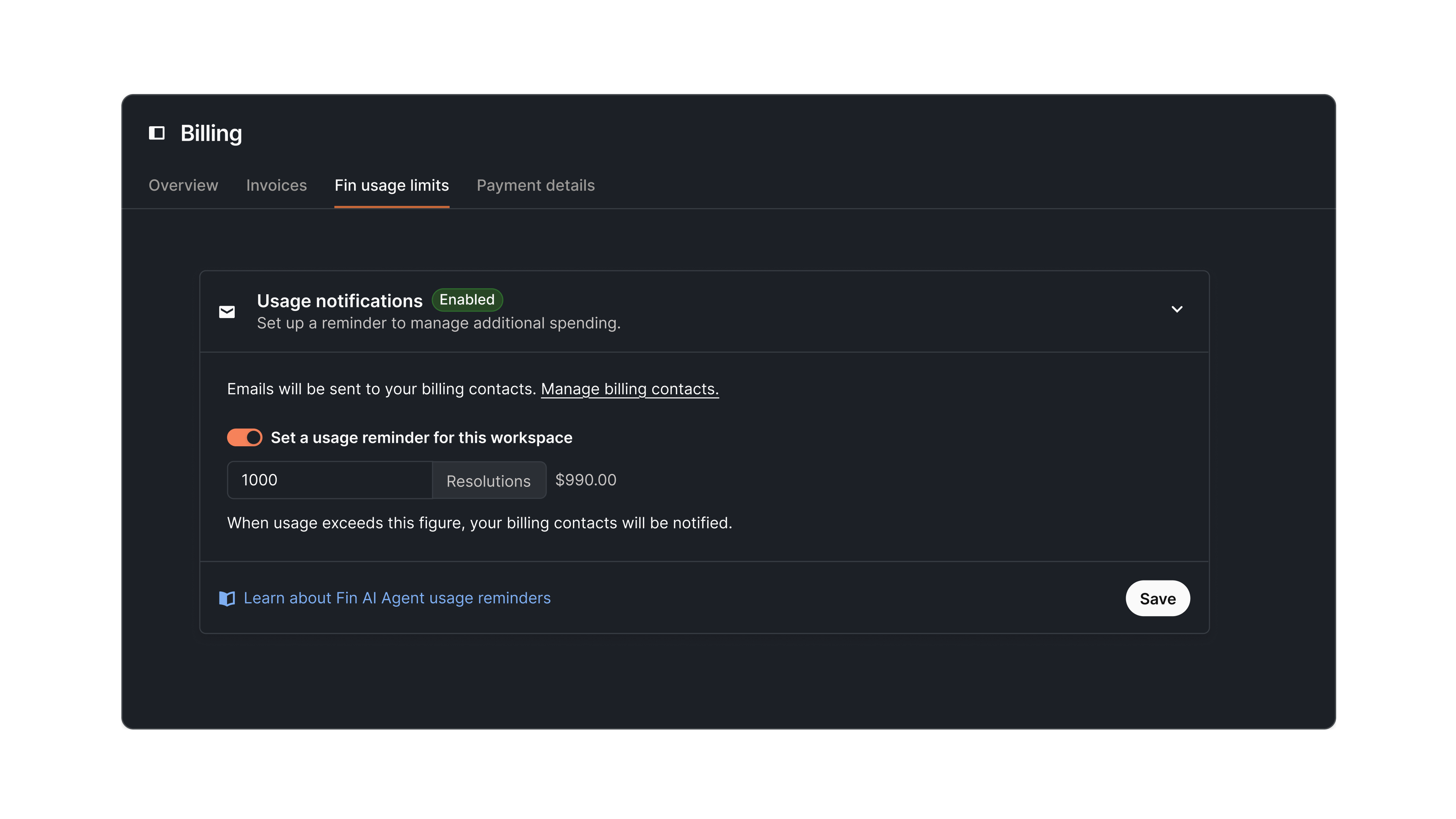This screenshot has height=819, width=1456.
Task: Click the Billing page icon in the header
Action: click(157, 133)
